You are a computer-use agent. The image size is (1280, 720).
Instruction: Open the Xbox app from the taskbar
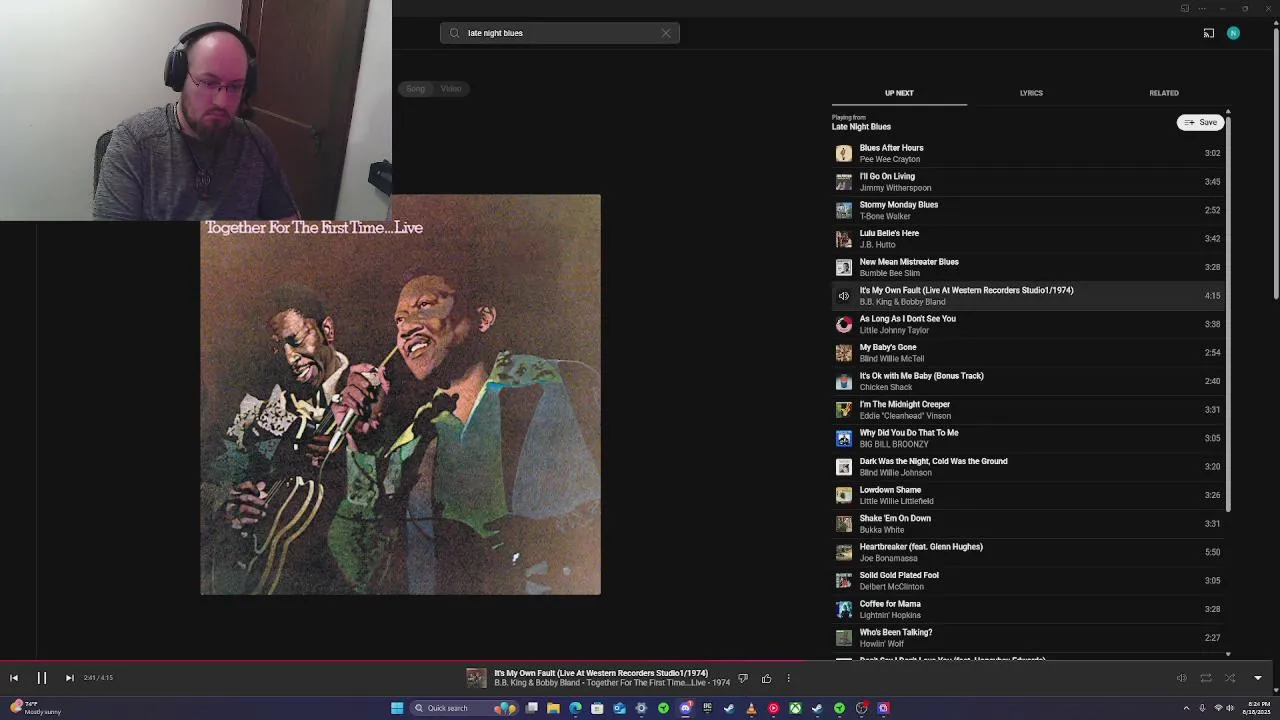tap(795, 708)
